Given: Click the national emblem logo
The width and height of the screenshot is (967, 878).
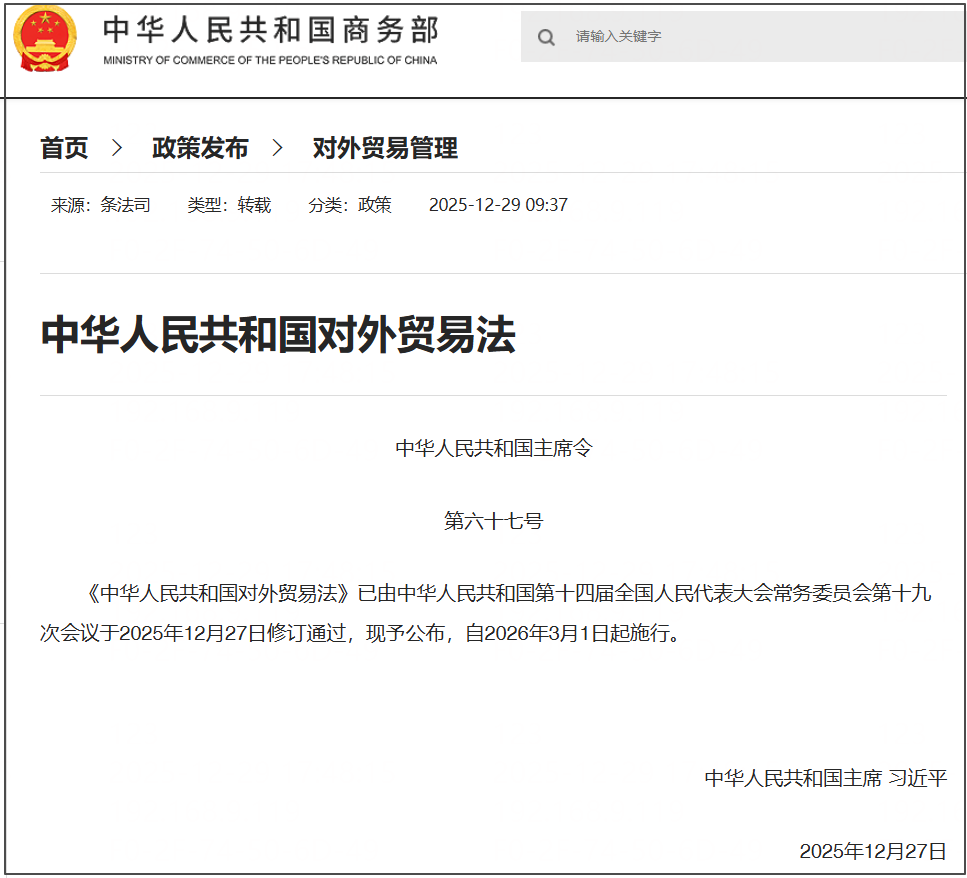Looking at the screenshot, I should coord(44,37).
